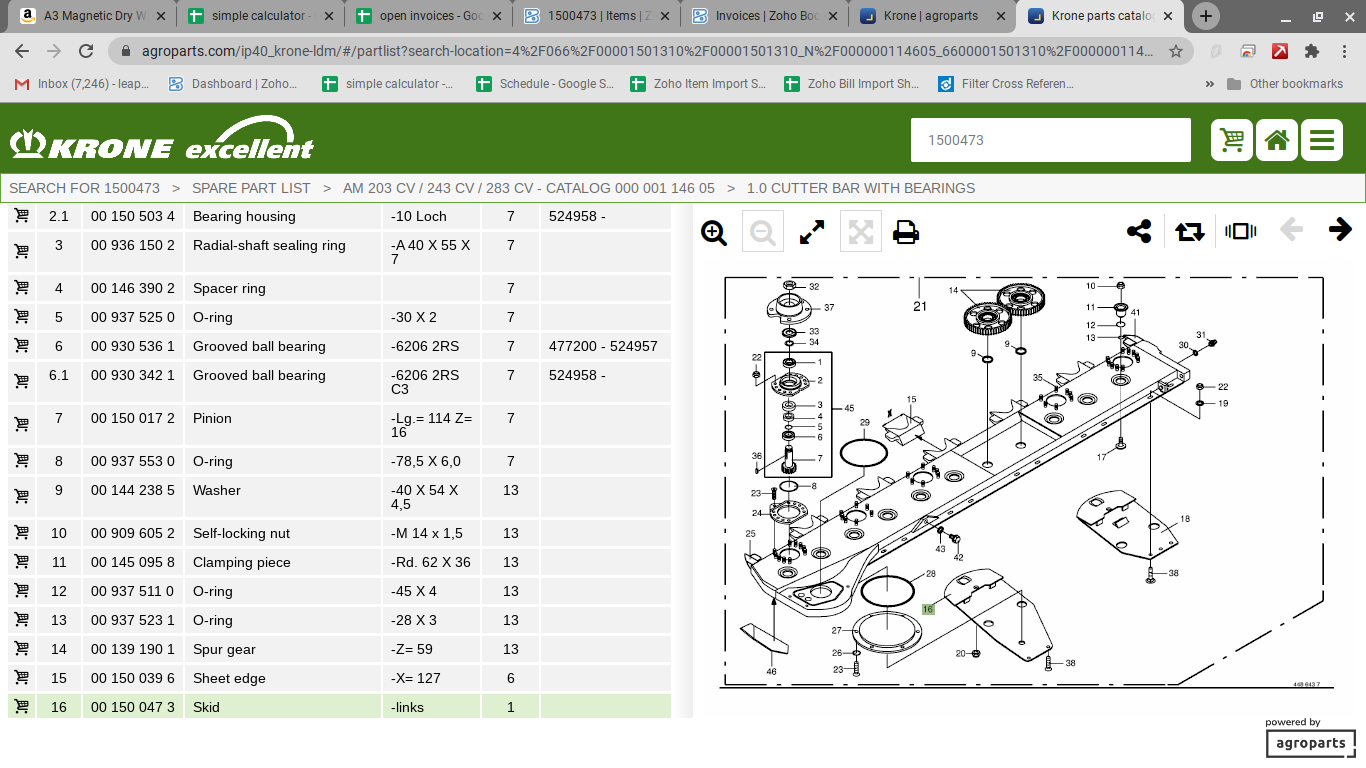The width and height of the screenshot is (1366, 768).
Task: Share the parts diagram
Action: tap(1139, 231)
